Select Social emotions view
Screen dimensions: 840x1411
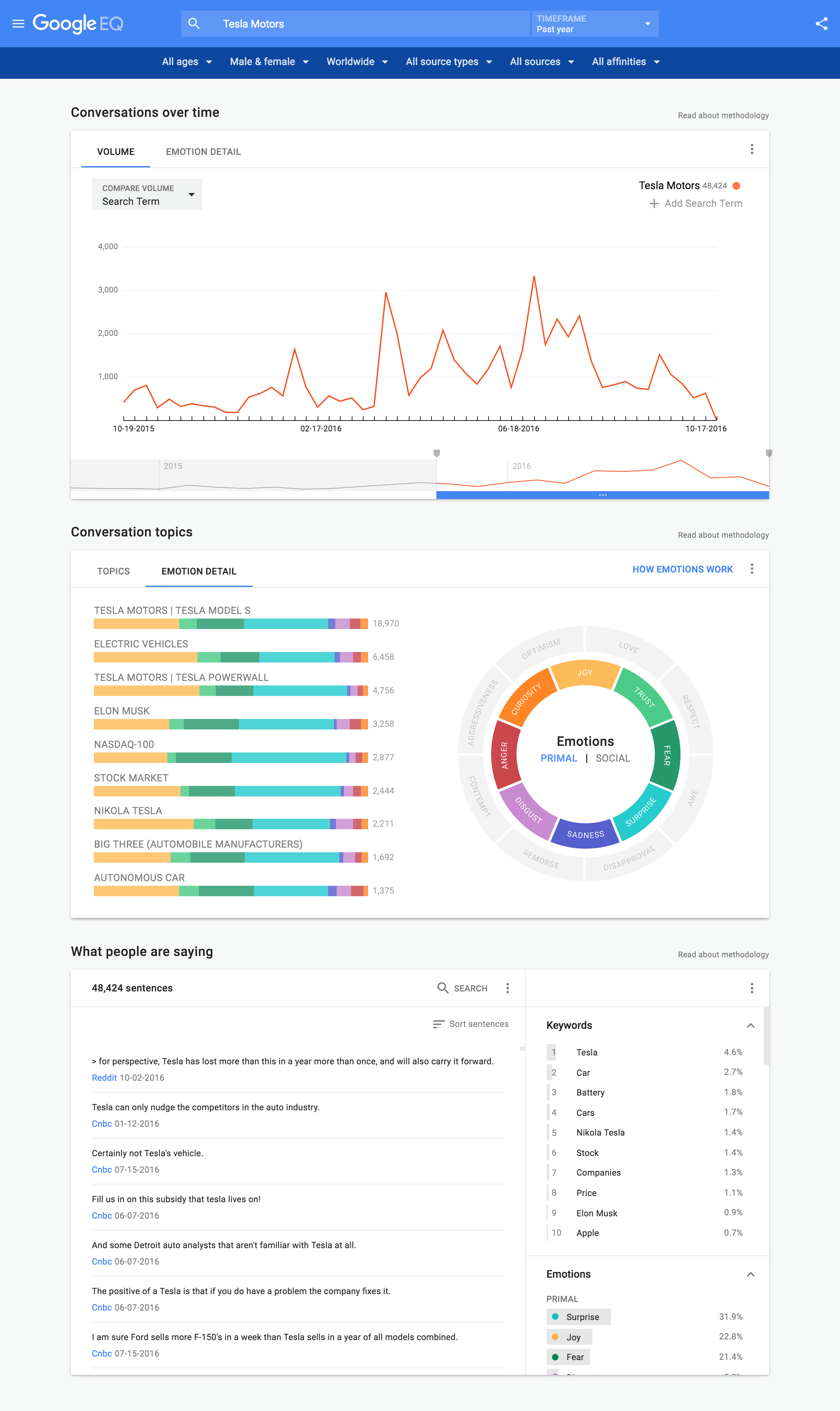pyautogui.click(x=613, y=758)
